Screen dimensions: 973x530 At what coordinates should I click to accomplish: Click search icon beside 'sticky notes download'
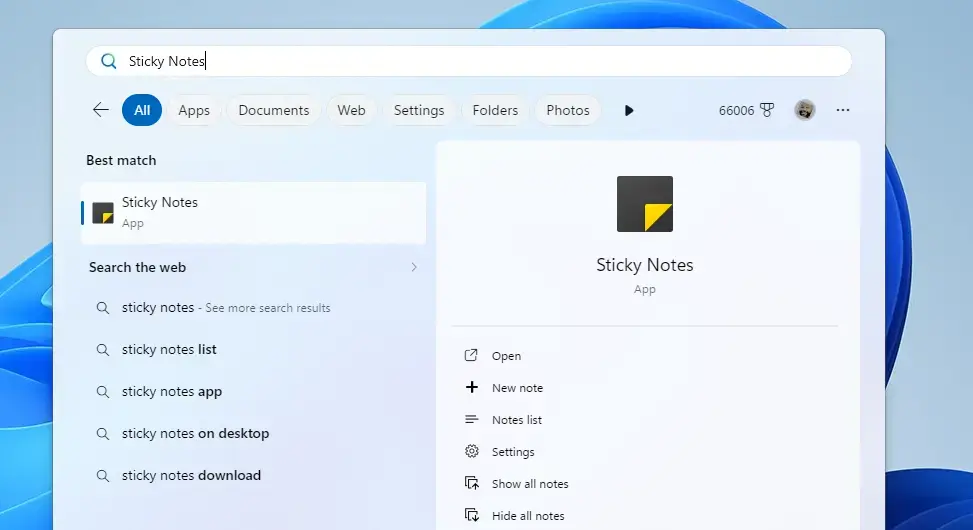[x=103, y=476]
